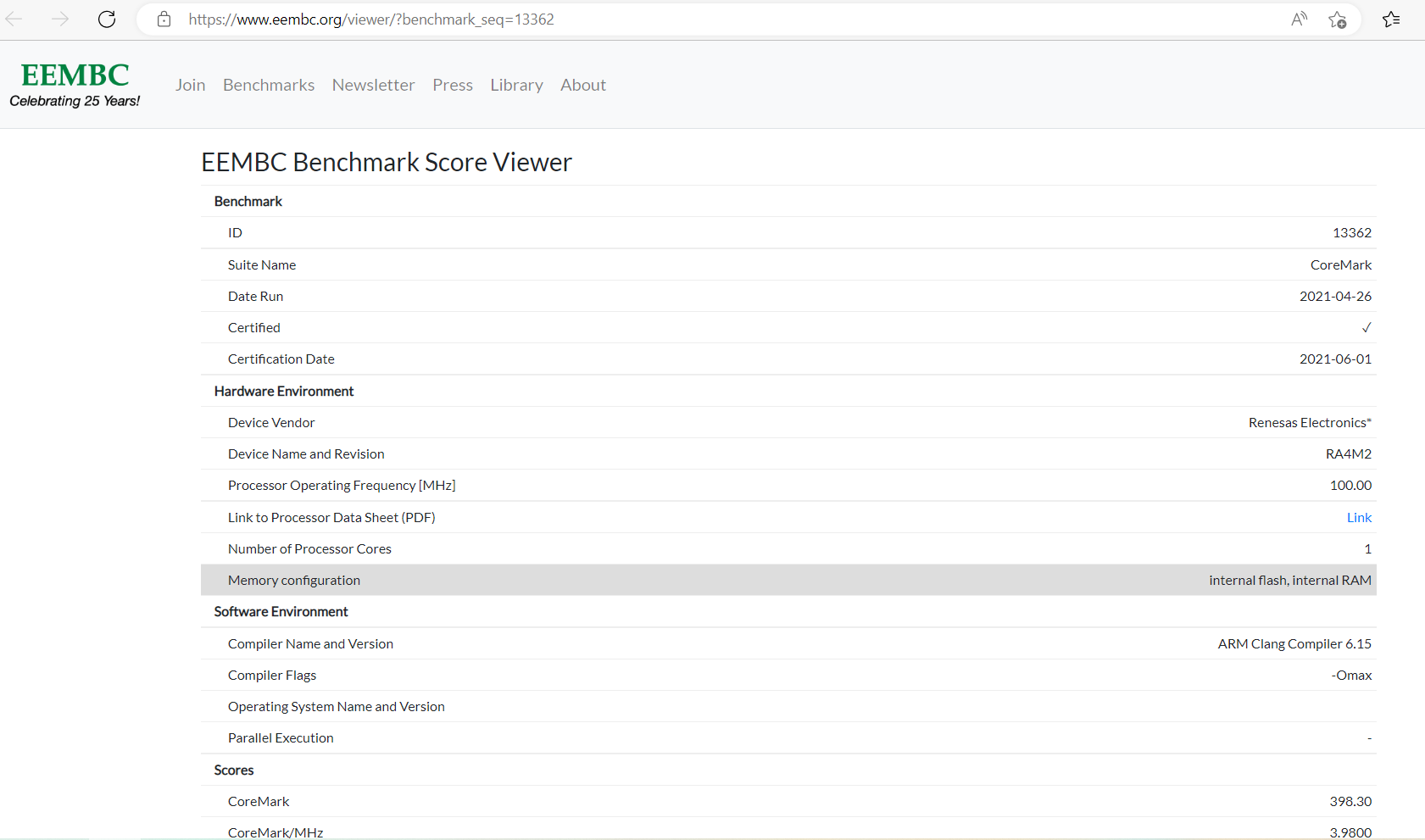Click the Software Environment section header
The width and height of the screenshot is (1425, 840).
coord(281,611)
